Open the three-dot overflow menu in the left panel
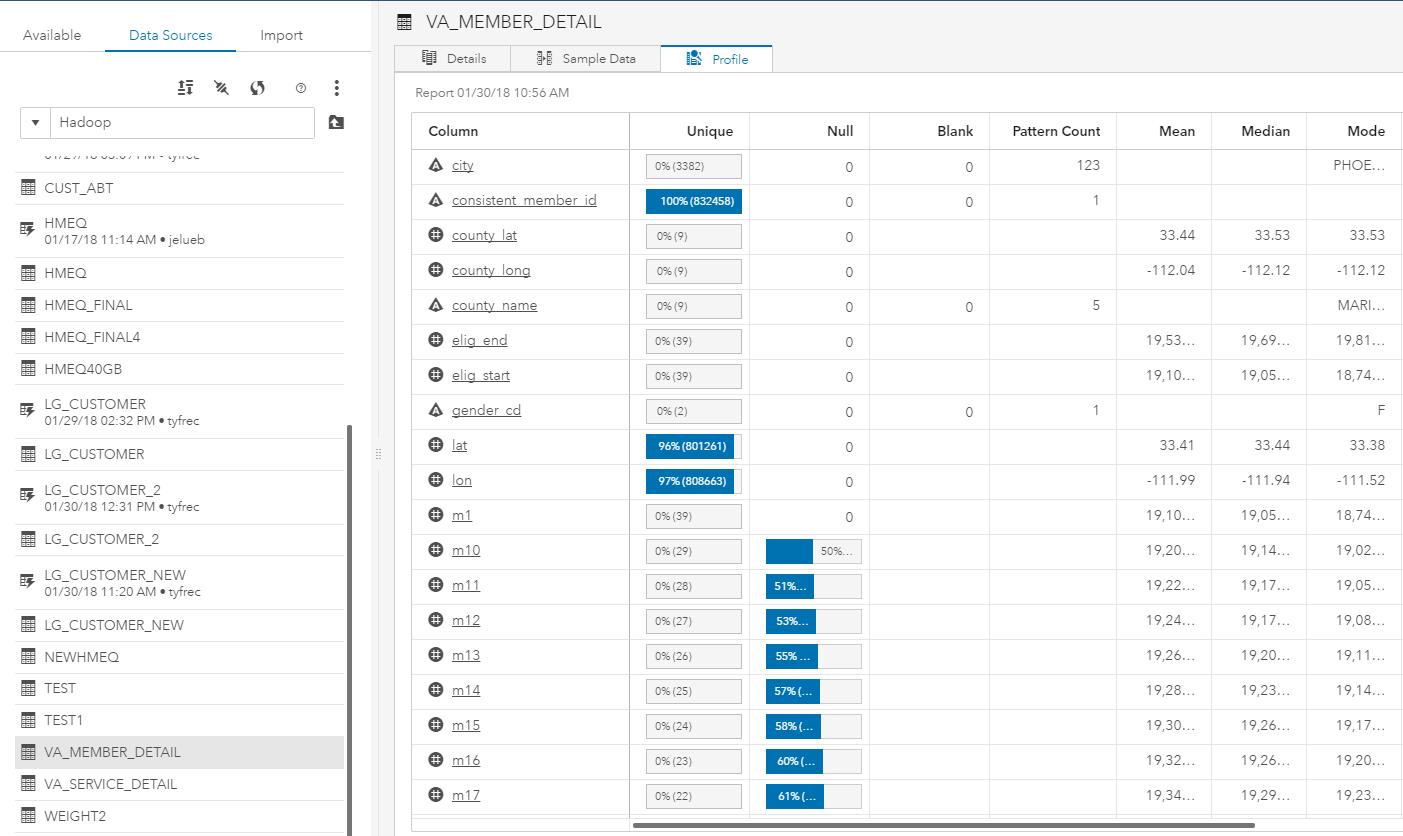The height and width of the screenshot is (836, 1403). (337, 88)
